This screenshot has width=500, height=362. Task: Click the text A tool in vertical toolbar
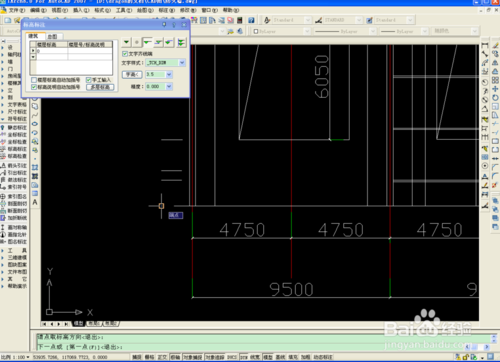coord(35,202)
